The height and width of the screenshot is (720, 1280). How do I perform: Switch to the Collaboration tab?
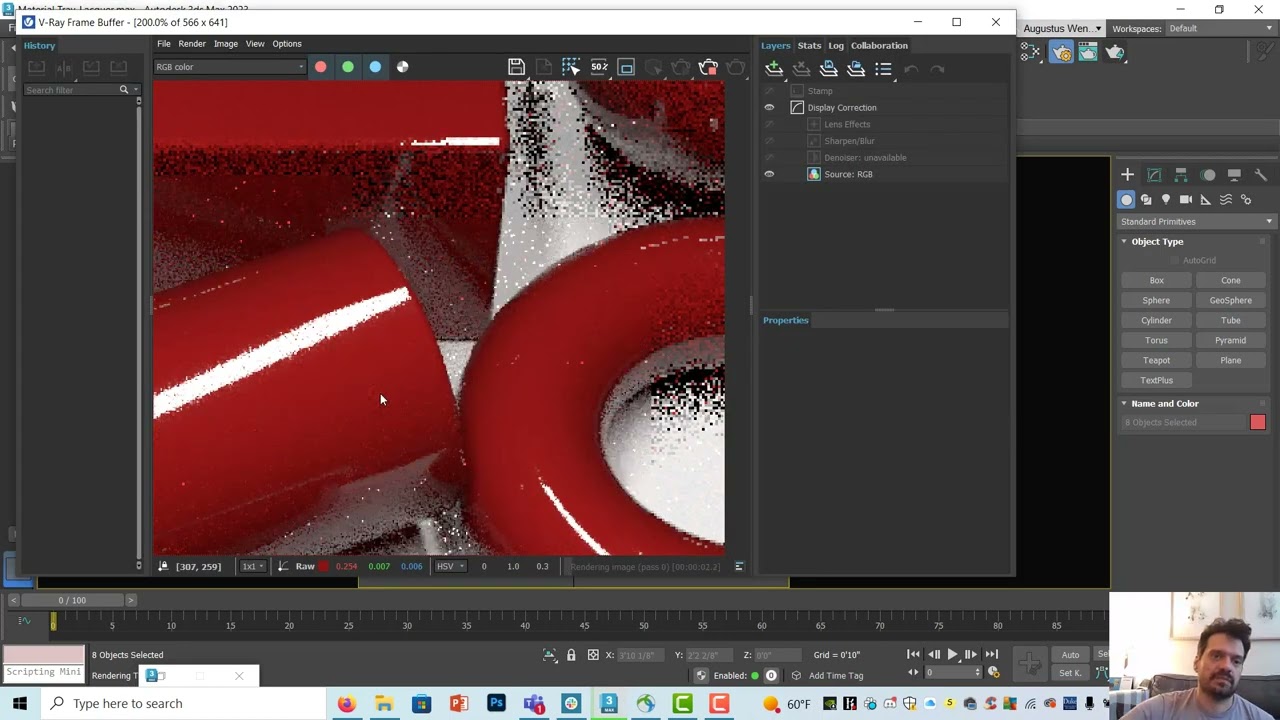click(x=879, y=45)
